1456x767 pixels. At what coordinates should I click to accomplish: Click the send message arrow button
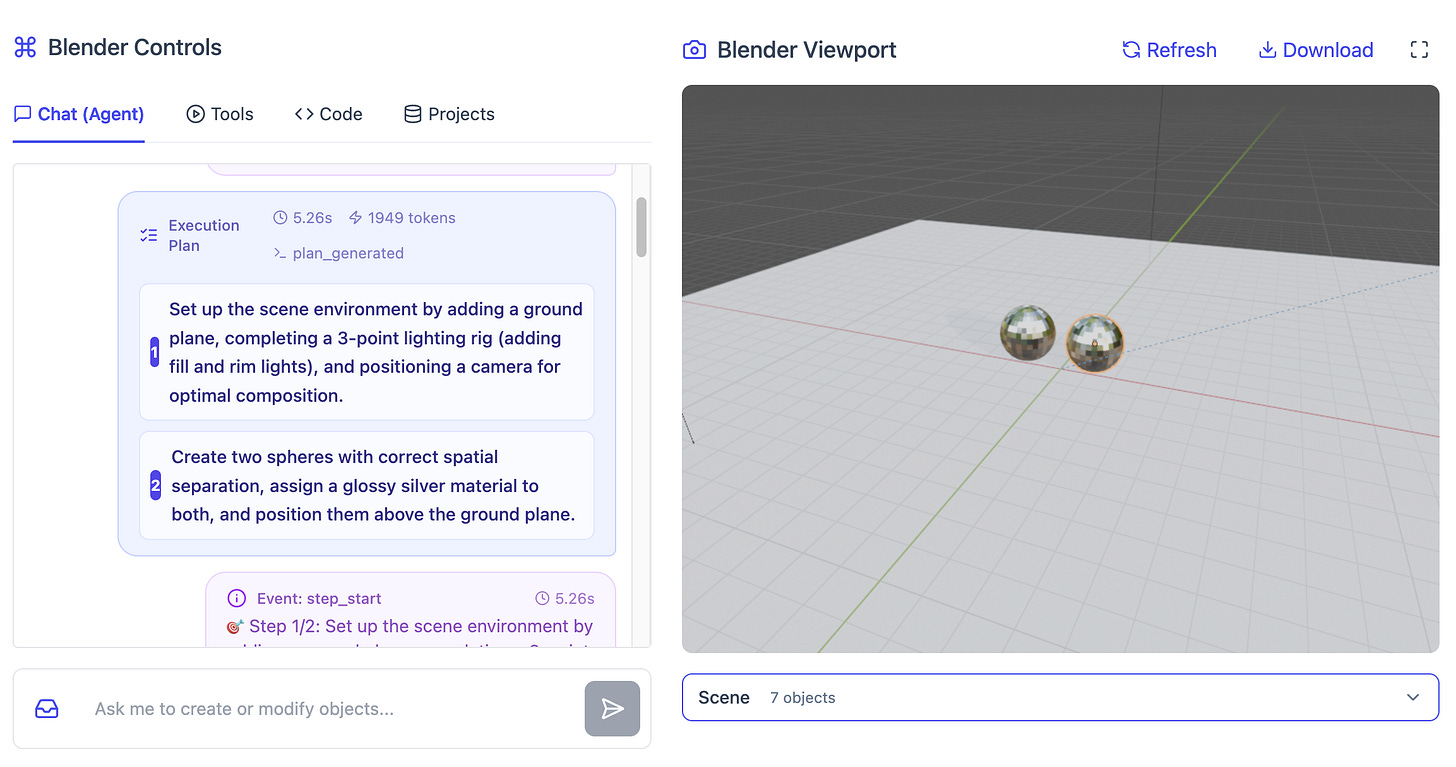point(612,709)
